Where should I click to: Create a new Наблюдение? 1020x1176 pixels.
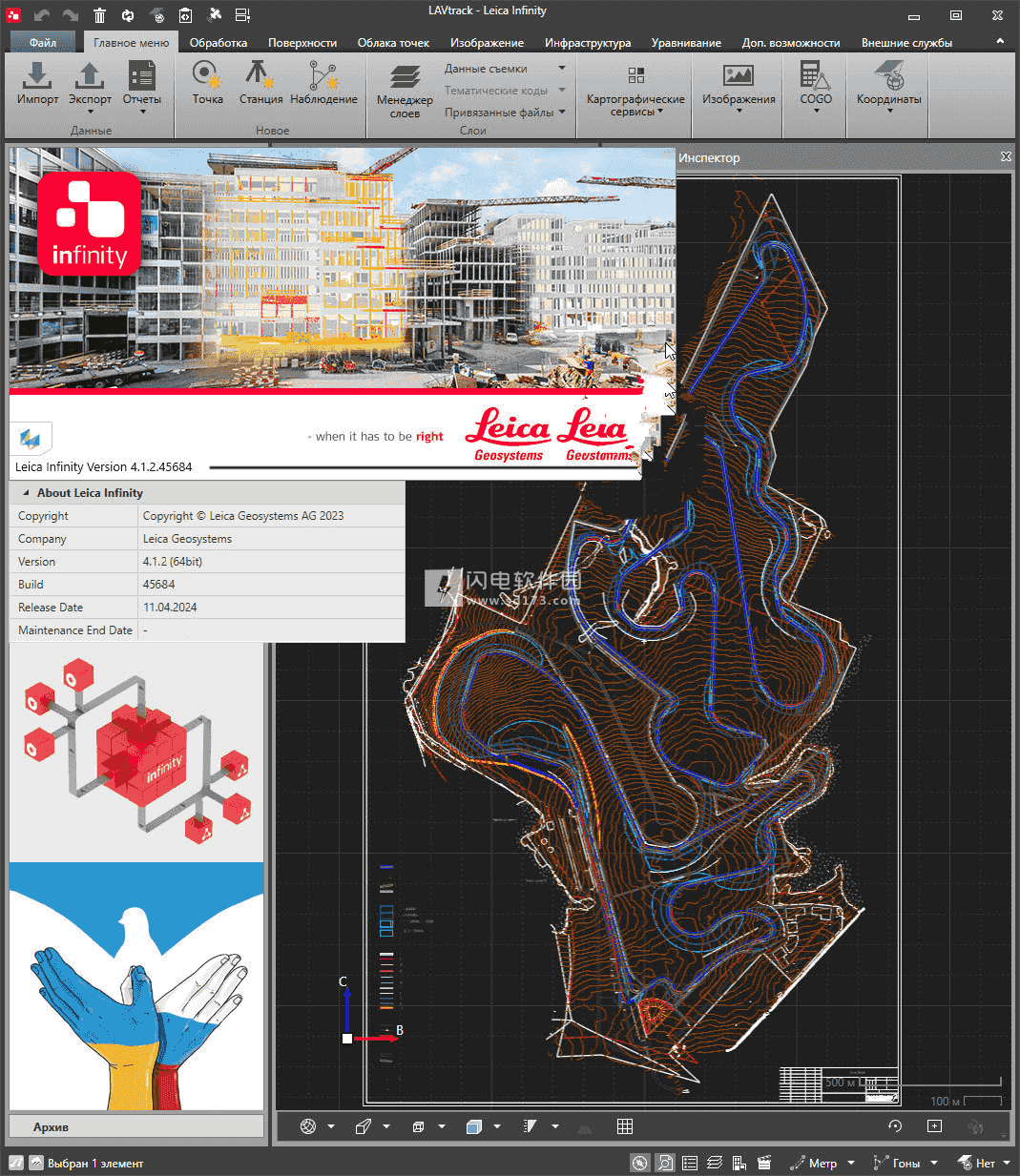[x=323, y=83]
